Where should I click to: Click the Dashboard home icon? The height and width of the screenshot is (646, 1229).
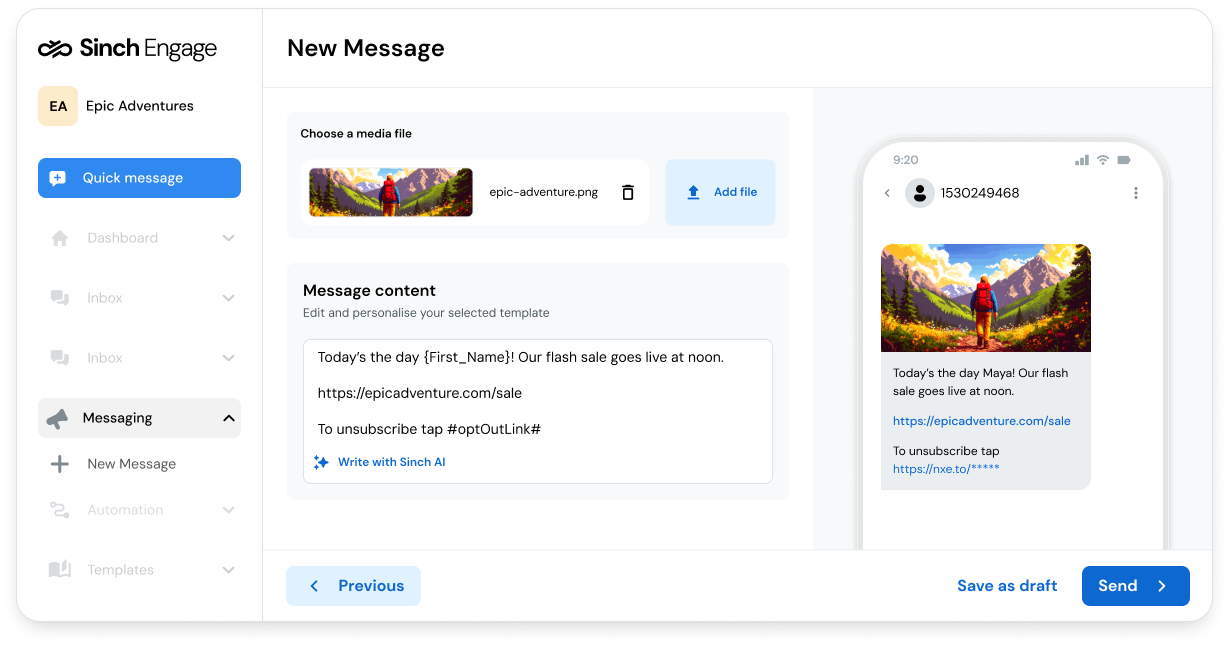[x=60, y=237]
